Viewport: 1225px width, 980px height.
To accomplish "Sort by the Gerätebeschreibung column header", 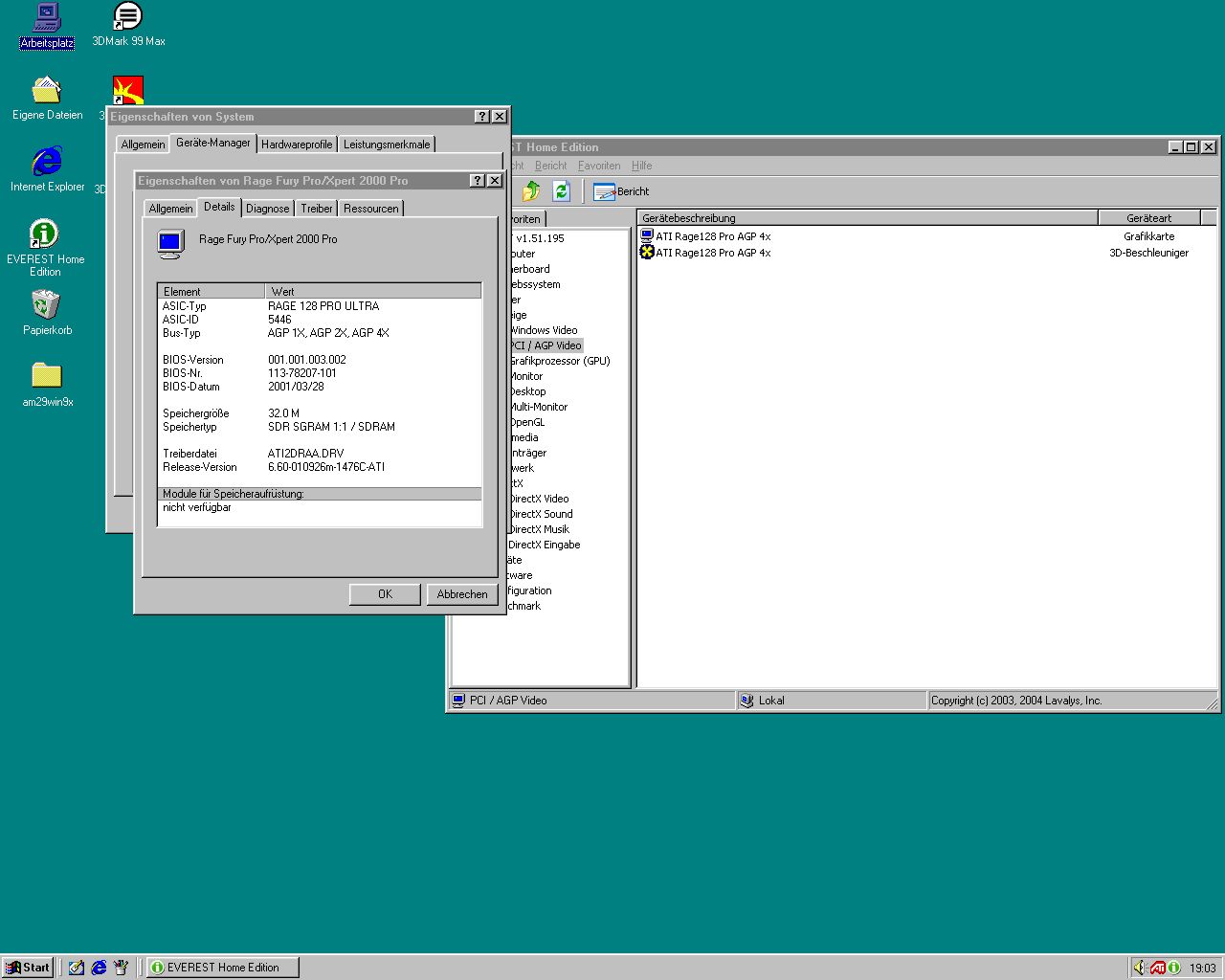I will 868,218.
